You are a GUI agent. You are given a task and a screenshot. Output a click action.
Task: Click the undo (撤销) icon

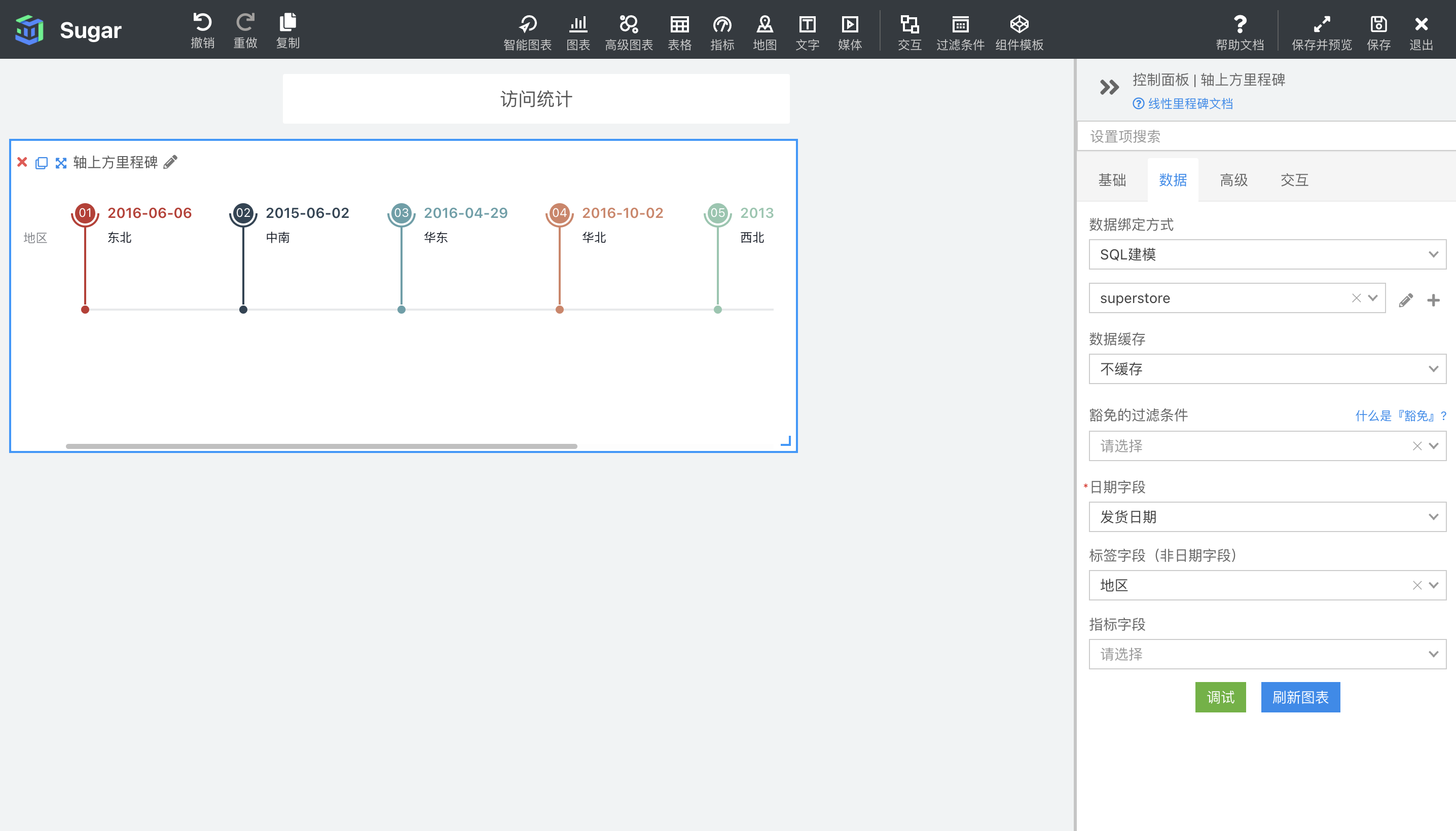pyautogui.click(x=202, y=24)
